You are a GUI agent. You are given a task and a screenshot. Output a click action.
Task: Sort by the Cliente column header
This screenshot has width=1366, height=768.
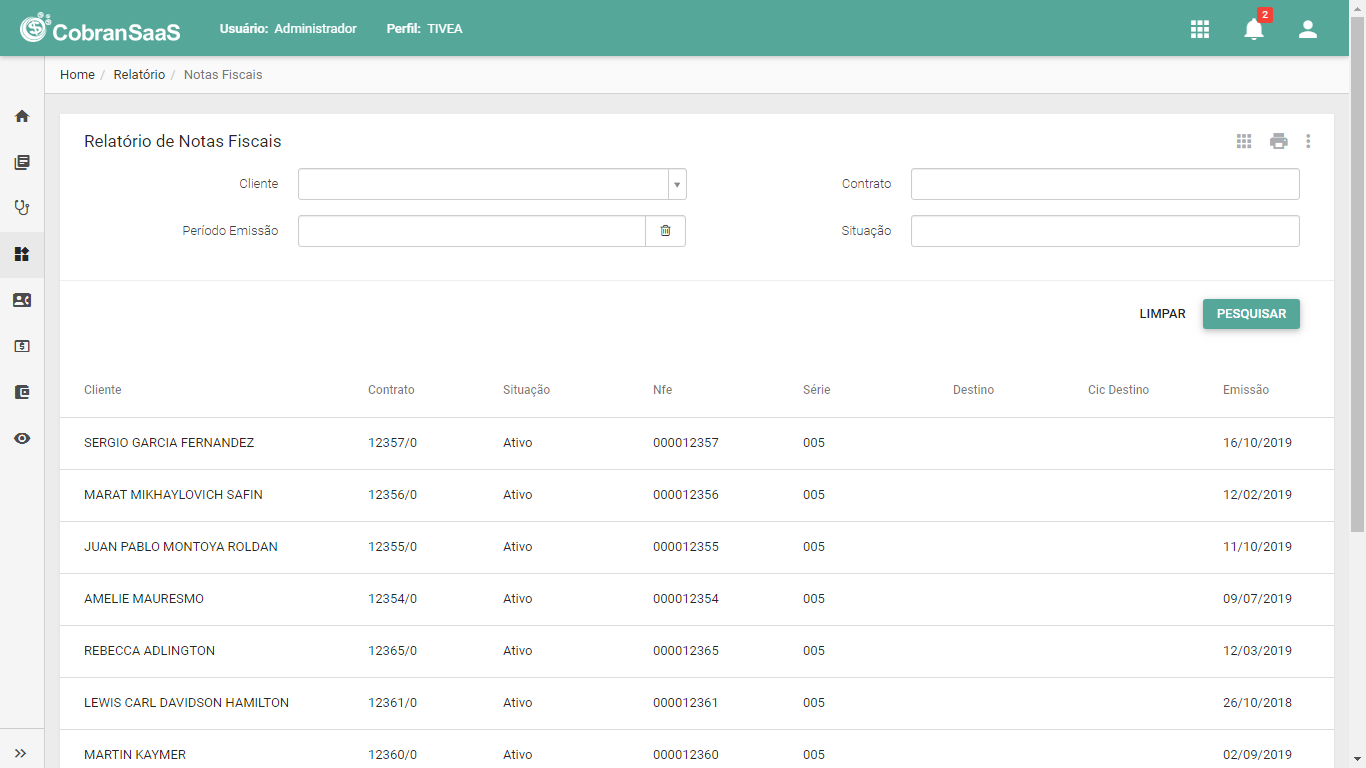[x=103, y=390]
